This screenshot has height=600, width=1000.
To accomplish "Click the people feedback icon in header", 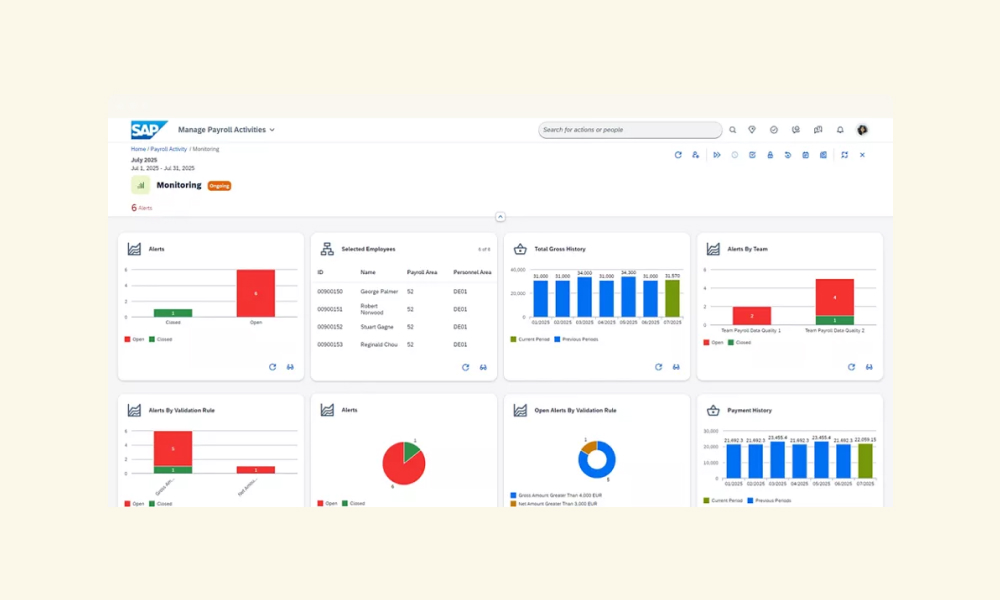I will tap(796, 130).
